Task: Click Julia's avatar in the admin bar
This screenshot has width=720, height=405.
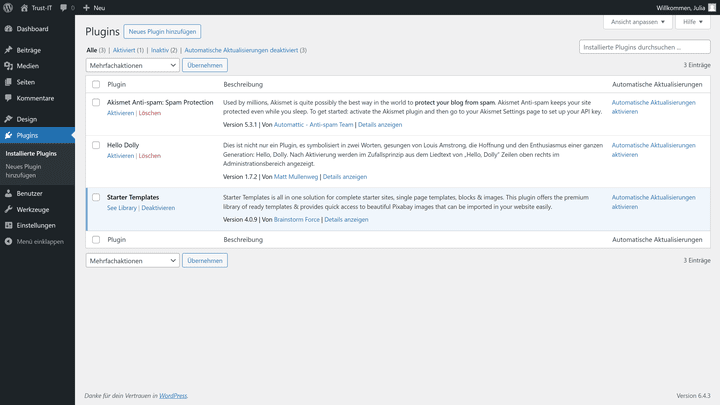Action: (x=712, y=7)
